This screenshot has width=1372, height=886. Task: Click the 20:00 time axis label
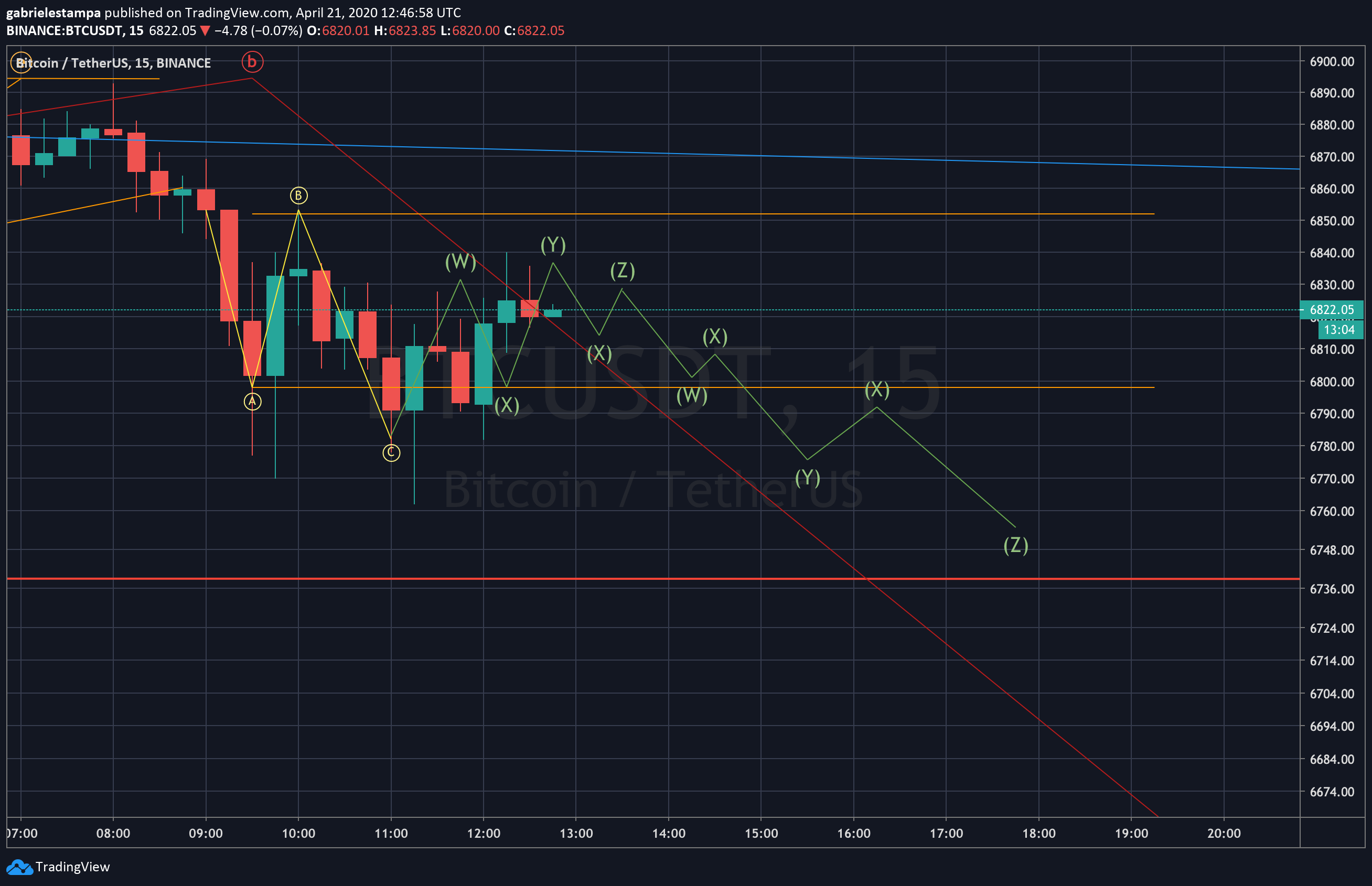1224,833
